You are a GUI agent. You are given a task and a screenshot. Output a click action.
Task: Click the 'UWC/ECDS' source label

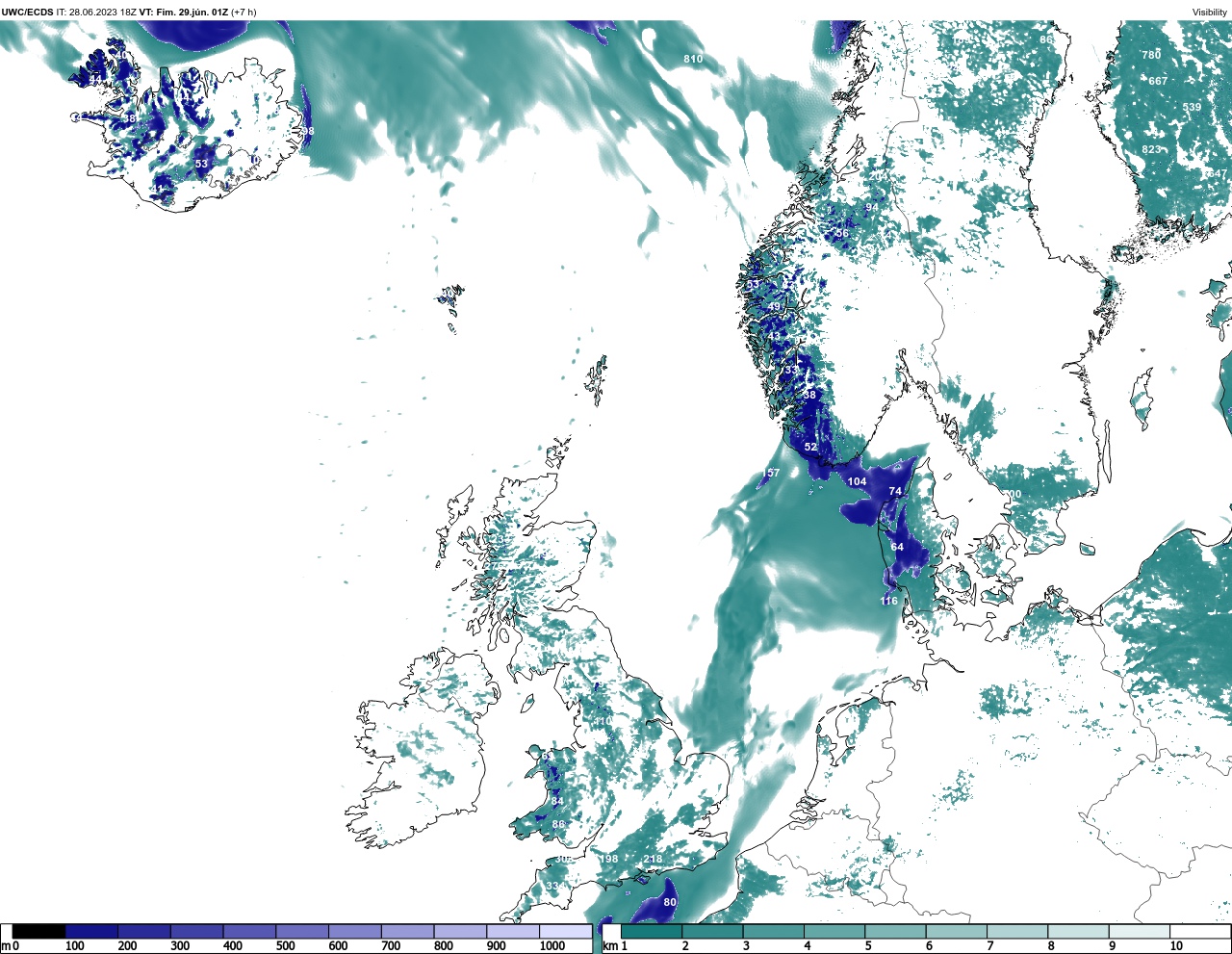click(27, 13)
